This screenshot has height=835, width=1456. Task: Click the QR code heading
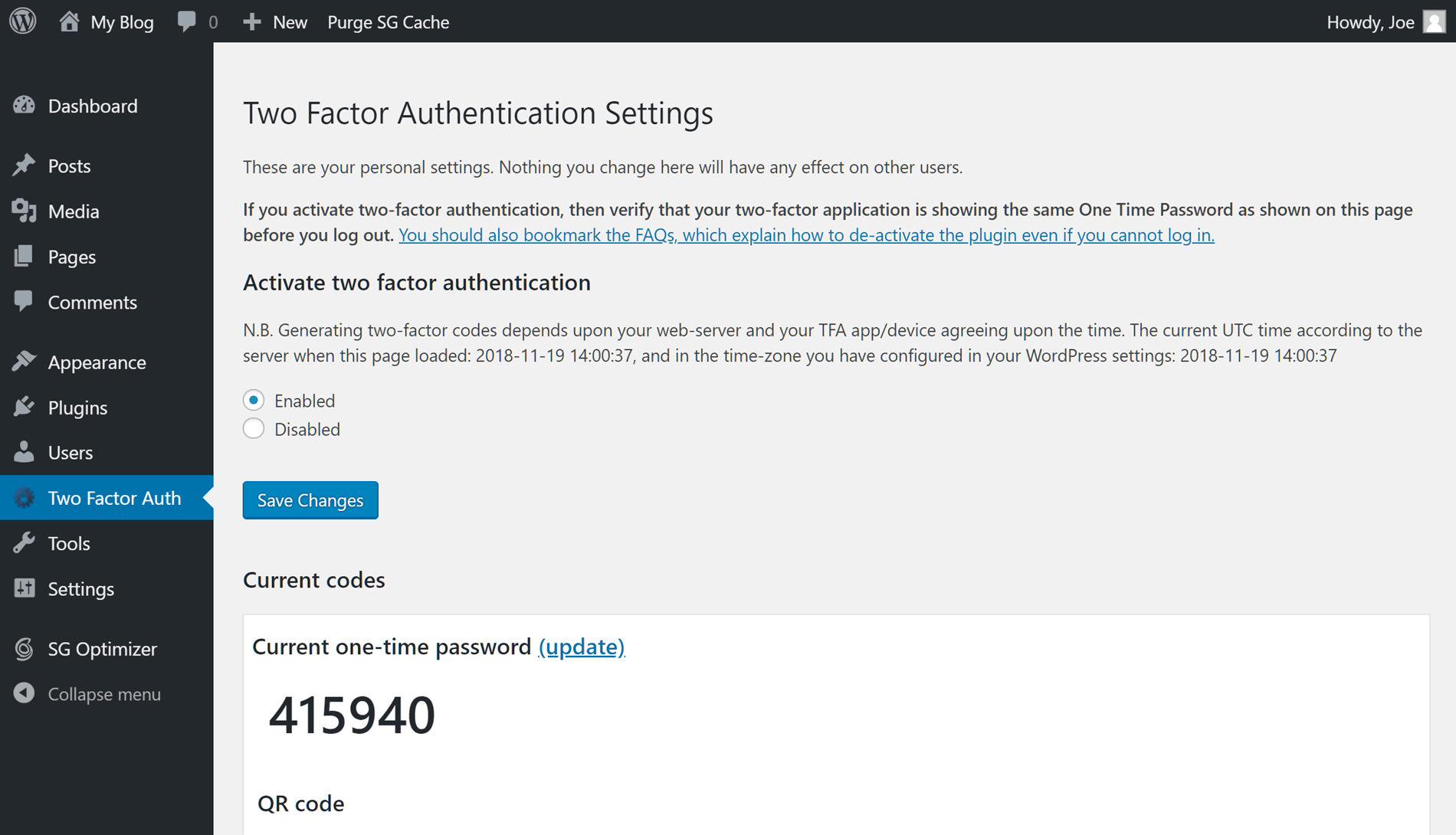[x=300, y=803]
